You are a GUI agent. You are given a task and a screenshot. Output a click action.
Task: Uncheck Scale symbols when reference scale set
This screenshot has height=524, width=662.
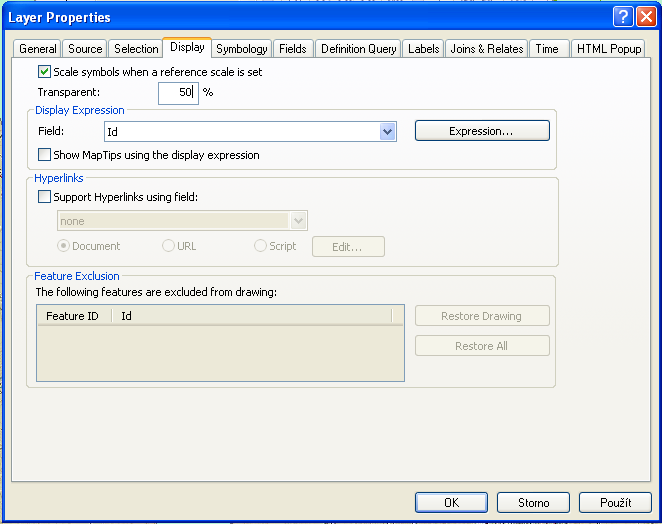tap(44, 72)
